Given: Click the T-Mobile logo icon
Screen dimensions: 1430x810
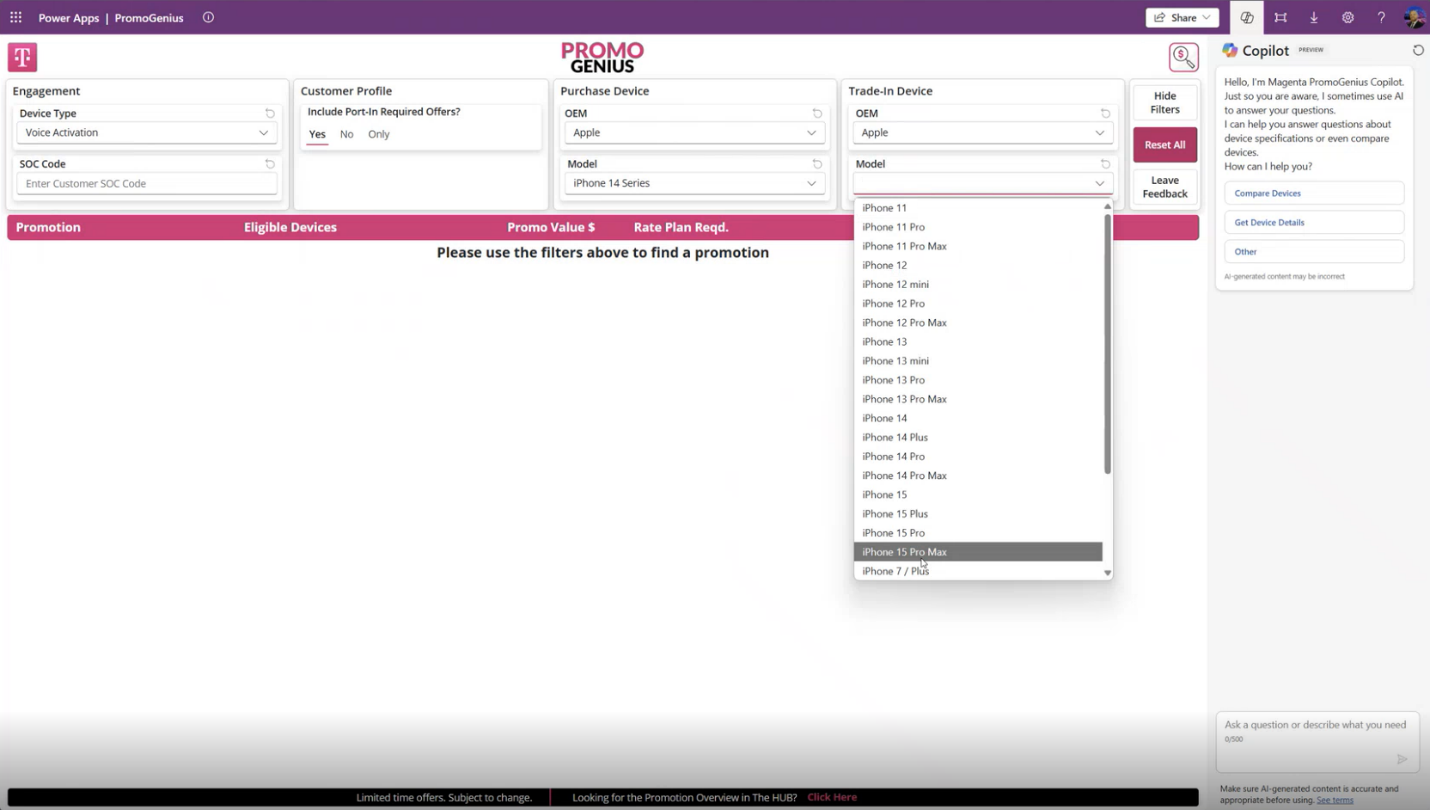Looking at the screenshot, I should tap(22, 57).
